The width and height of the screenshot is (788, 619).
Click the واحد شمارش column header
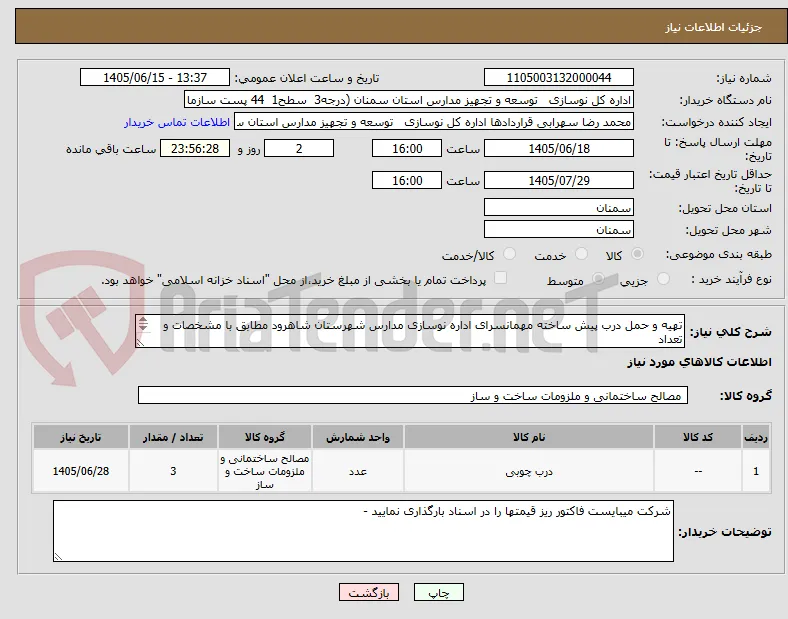[x=358, y=437]
